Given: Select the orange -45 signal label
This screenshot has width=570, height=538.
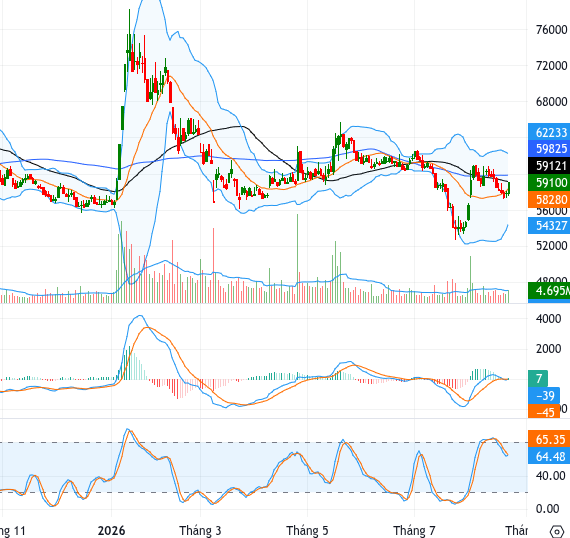Looking at the screenshot, I should tap(544, 412).
